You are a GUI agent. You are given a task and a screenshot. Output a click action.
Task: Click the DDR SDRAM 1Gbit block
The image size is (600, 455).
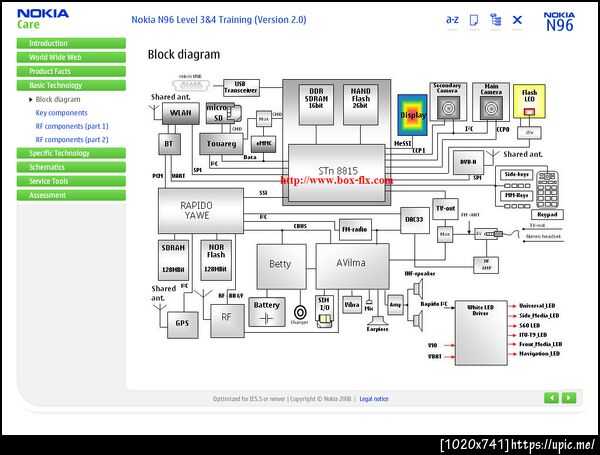pos(316,104)
